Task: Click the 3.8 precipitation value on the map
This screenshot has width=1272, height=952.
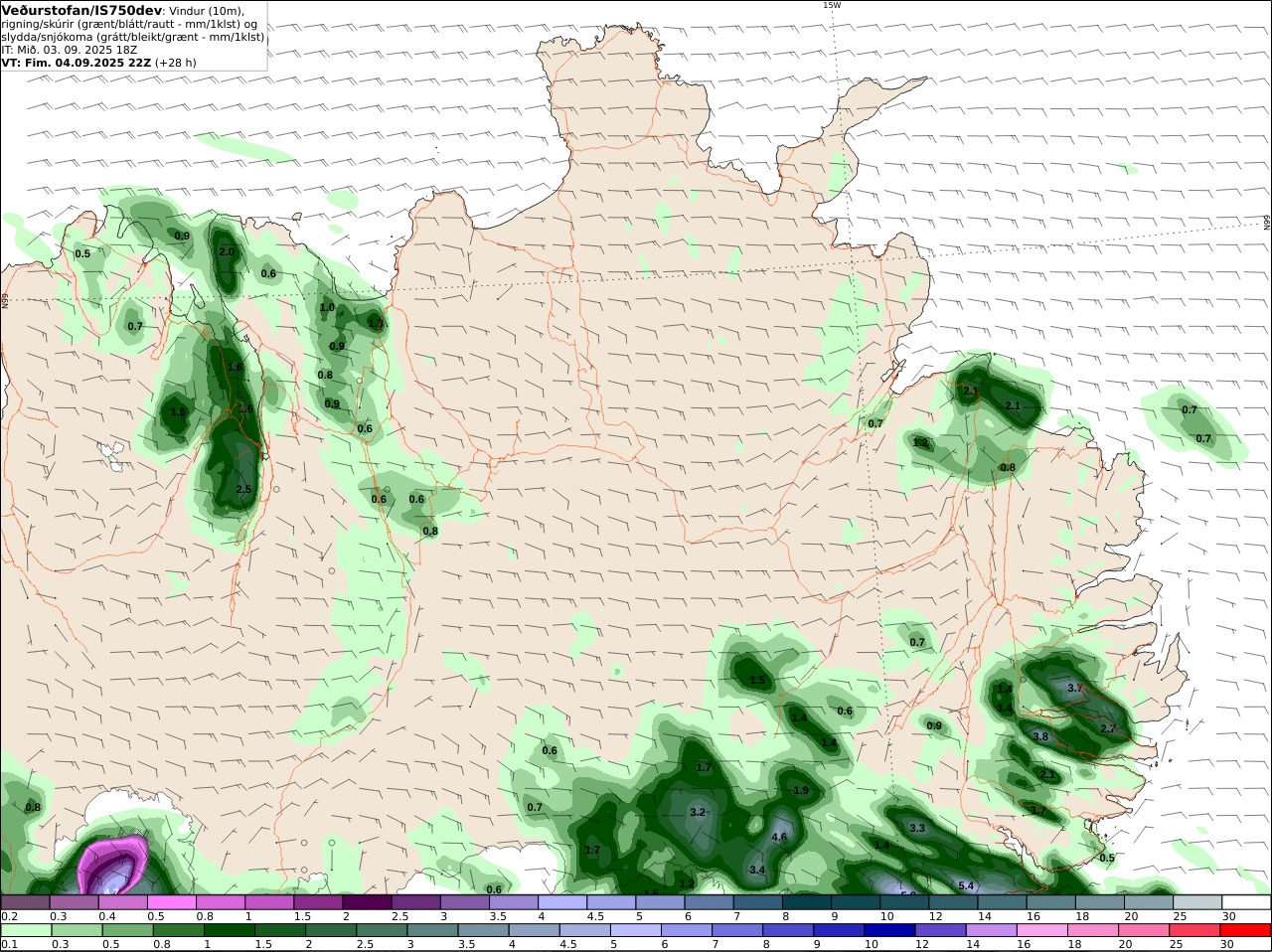Action: click(x=1040, y=736)
